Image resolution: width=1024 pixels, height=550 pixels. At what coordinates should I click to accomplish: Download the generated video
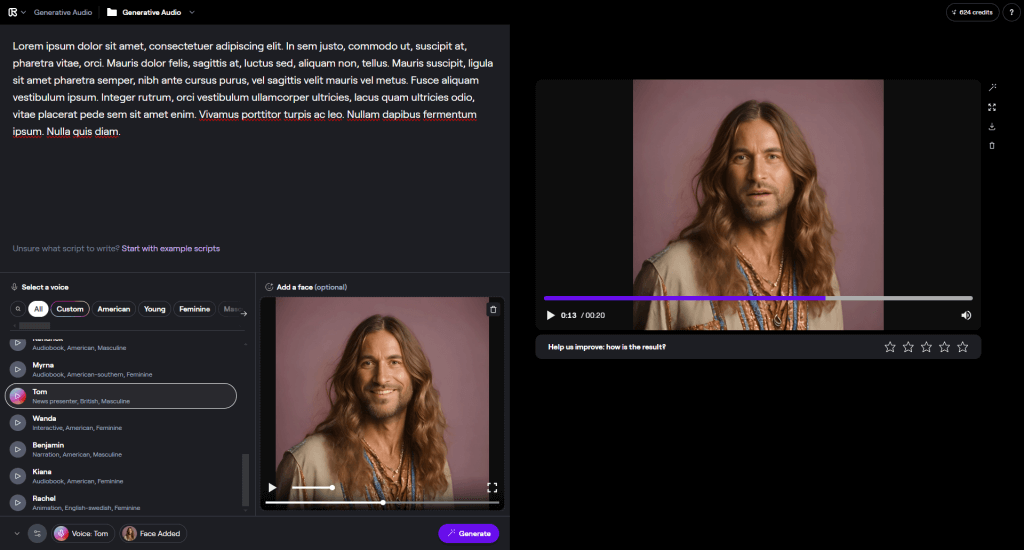coord(992,126)
